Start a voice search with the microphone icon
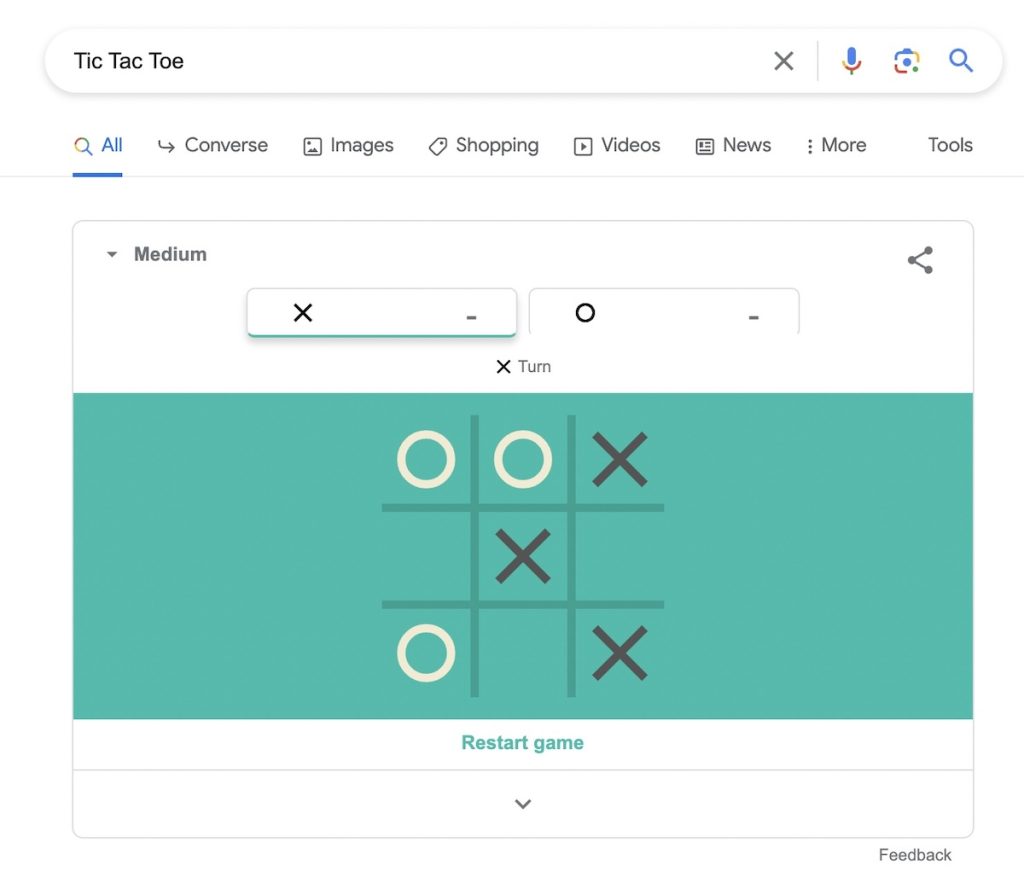The image size is (1024, 871). click(851, 61)
